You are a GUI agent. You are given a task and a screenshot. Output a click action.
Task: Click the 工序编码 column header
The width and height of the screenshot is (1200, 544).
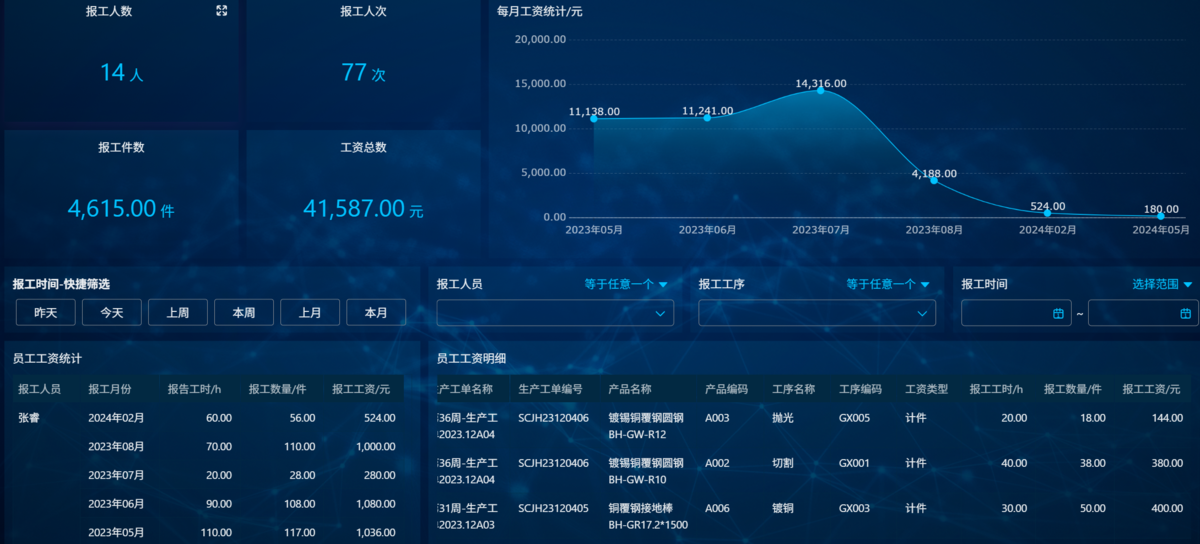point(860,389)
